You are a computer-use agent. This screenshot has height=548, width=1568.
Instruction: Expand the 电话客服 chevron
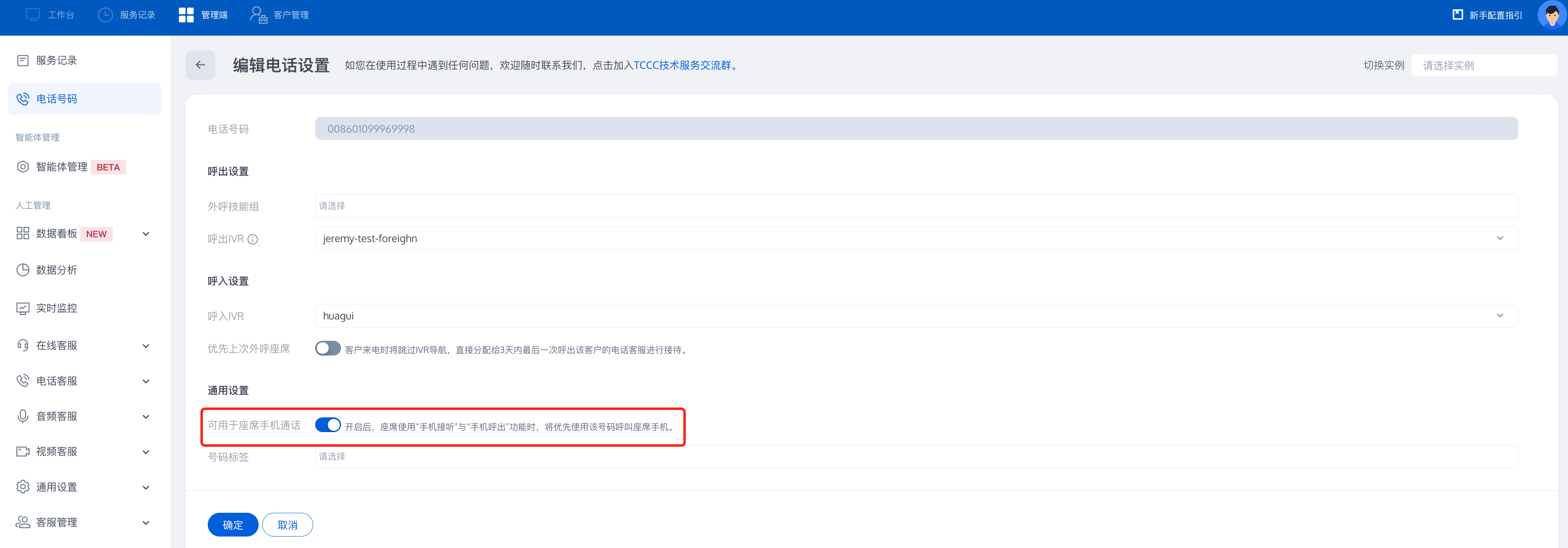click(x=146, y=381)
